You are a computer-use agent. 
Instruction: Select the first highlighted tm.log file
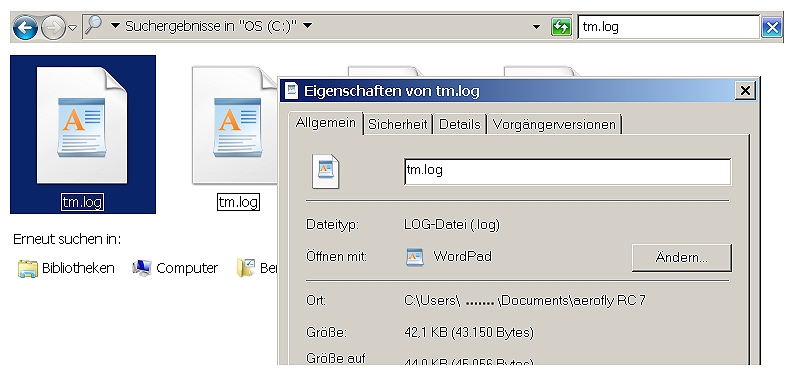pos(83,134)
